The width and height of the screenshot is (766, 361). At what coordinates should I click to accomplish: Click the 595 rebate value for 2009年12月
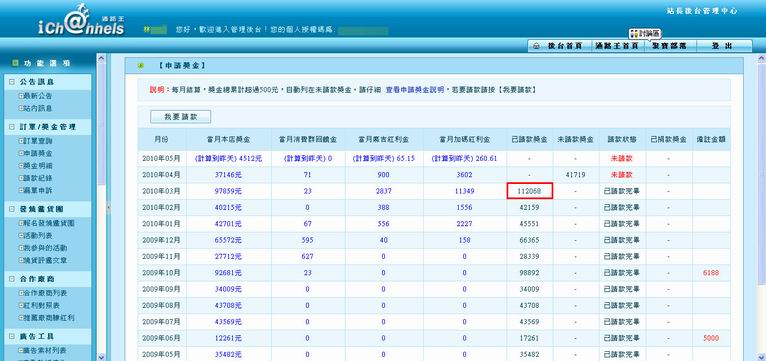(307, 240)
